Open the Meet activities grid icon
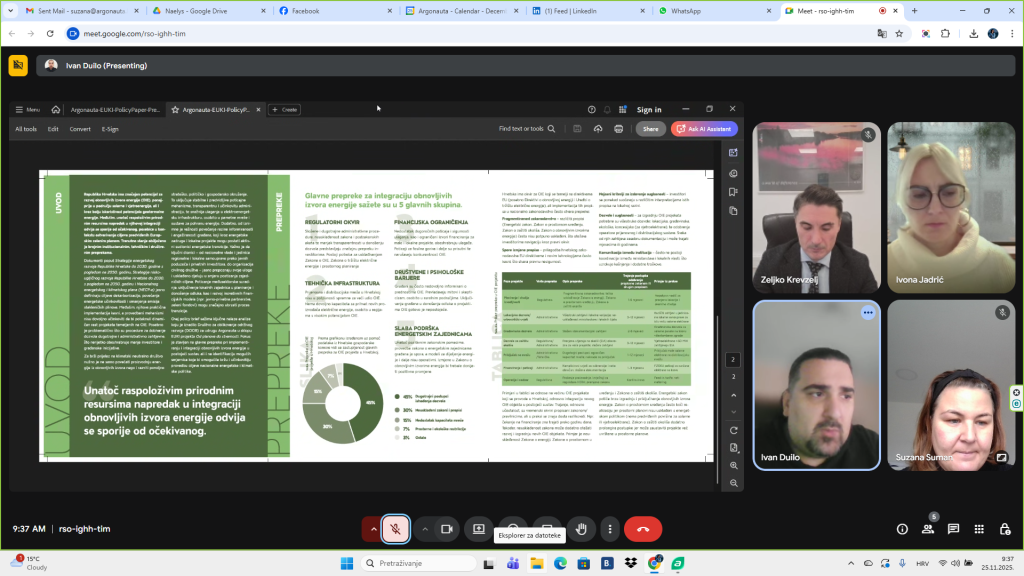 (980, 529)
